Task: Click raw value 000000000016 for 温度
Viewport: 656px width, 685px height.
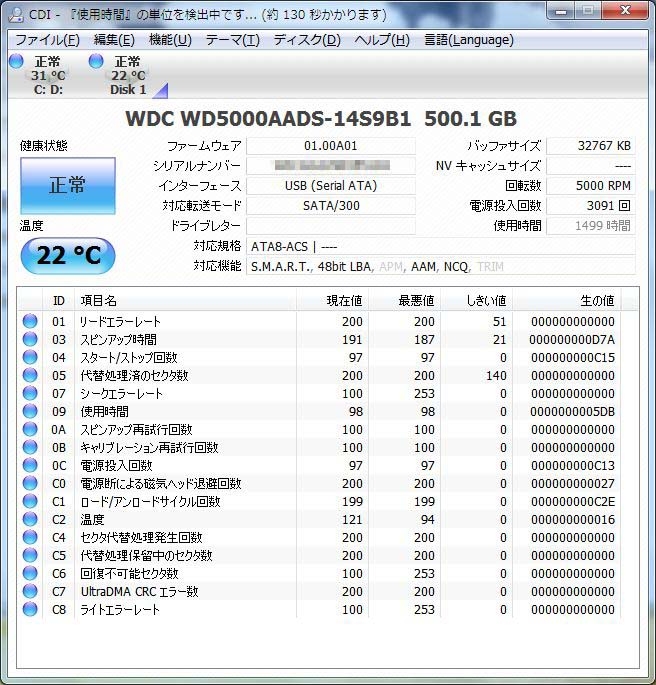Action: click(x=573, y=519)
